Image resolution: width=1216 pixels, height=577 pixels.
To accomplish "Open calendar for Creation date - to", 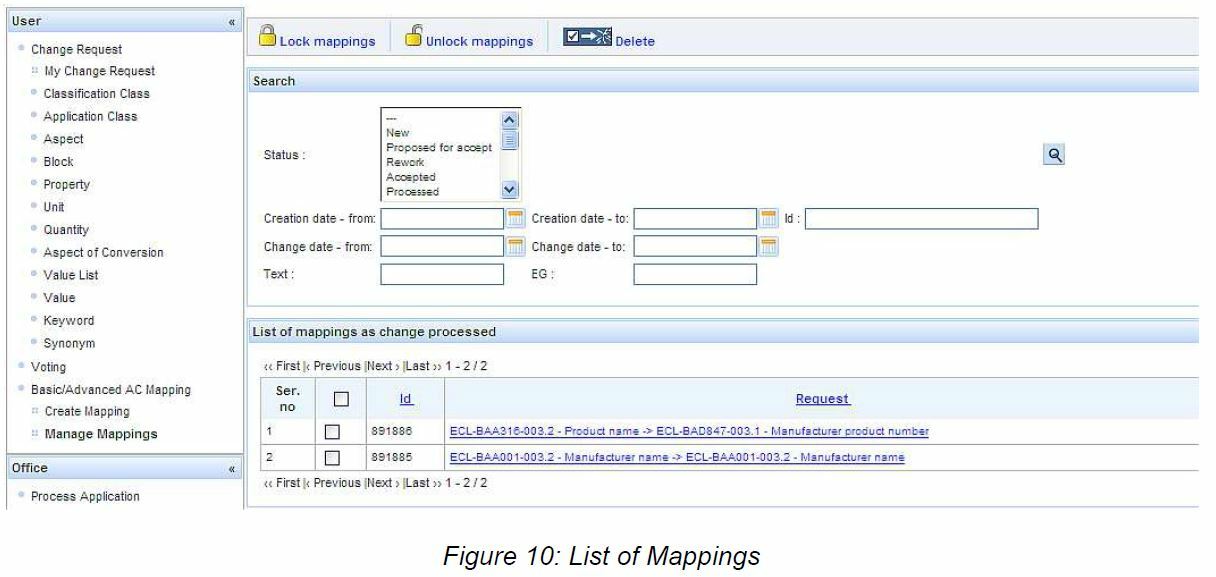I will (x=769, y=219).
